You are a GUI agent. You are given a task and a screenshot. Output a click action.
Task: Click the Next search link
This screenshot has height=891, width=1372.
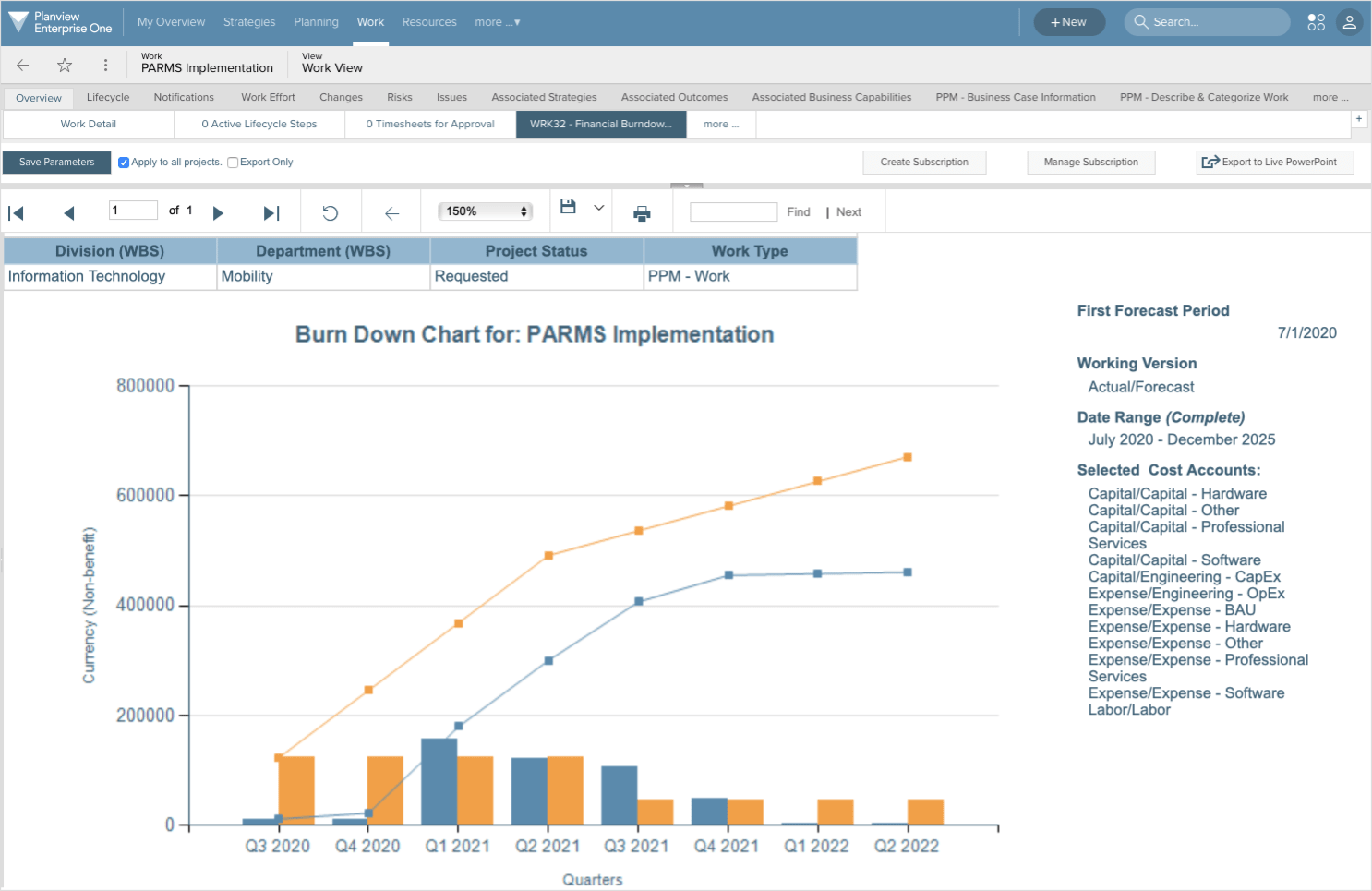pyautogui.click(x=848, y=212)
